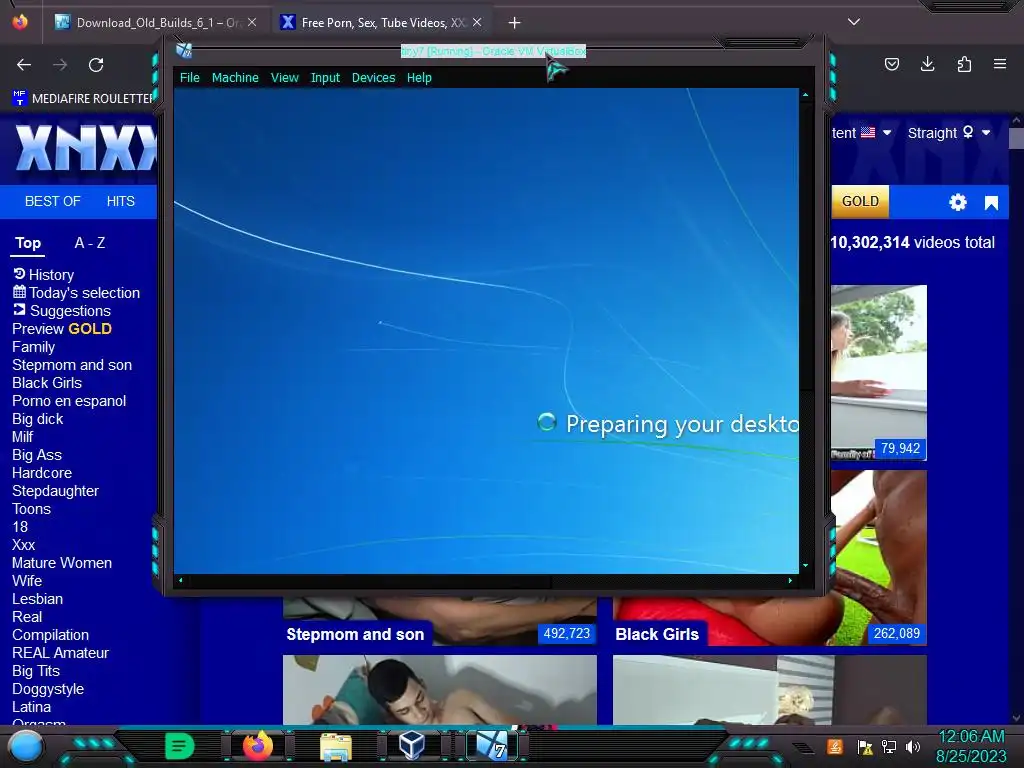This screenshot has width=1024, height=768.
Task: Click the site bookmark flag icon
Action: [x=991, y=202]
